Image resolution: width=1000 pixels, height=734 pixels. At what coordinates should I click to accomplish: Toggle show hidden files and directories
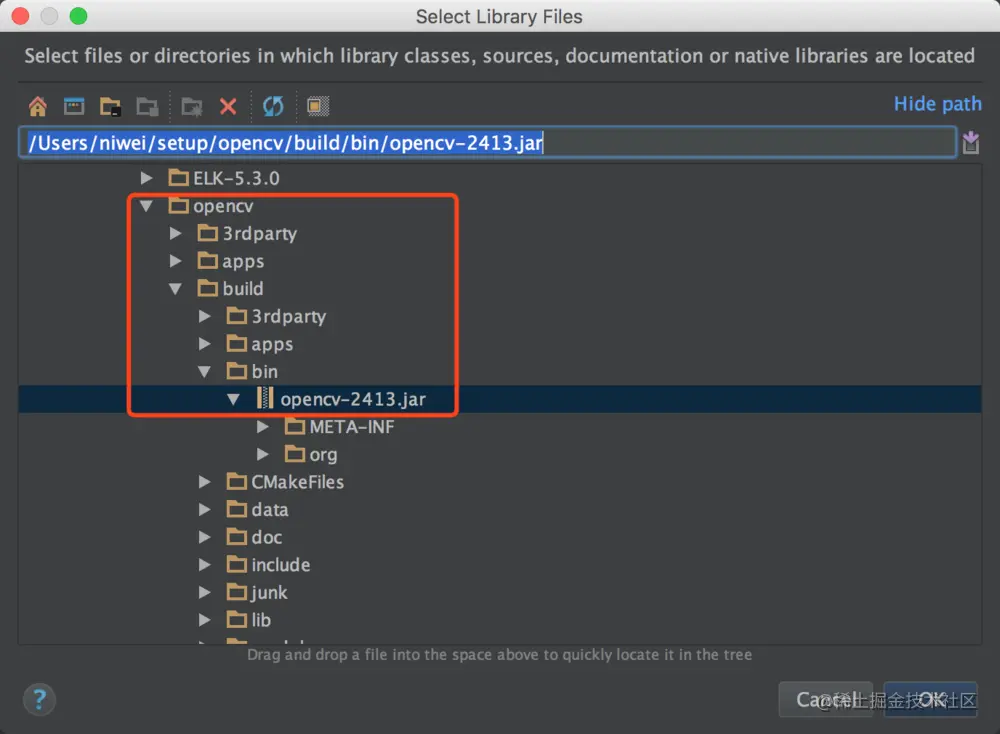[x=318, y=106]
